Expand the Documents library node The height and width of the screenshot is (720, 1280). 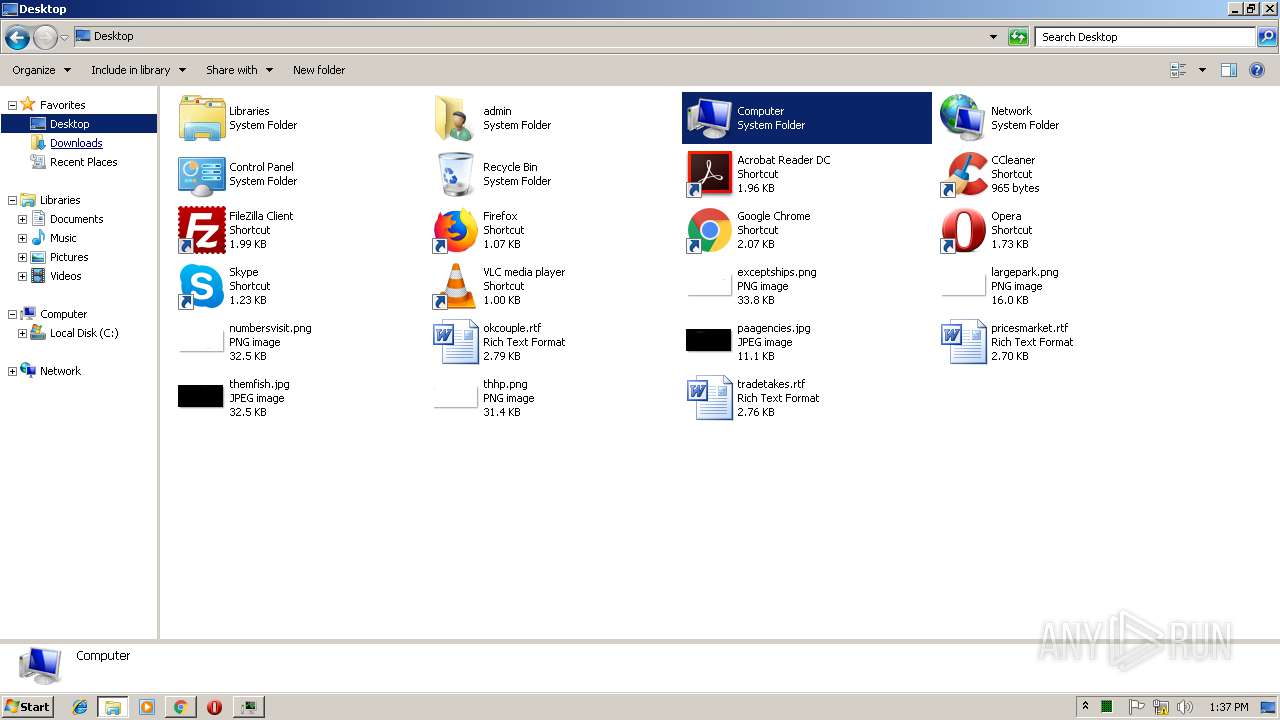(22, 219)
